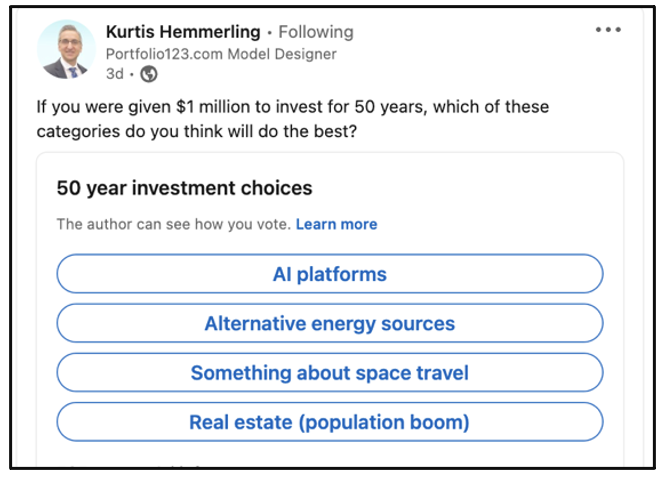The width and height of the screenshot is (664, 480).
Task: Open the three-dot post options menu
Action: [x=608, y=30]
